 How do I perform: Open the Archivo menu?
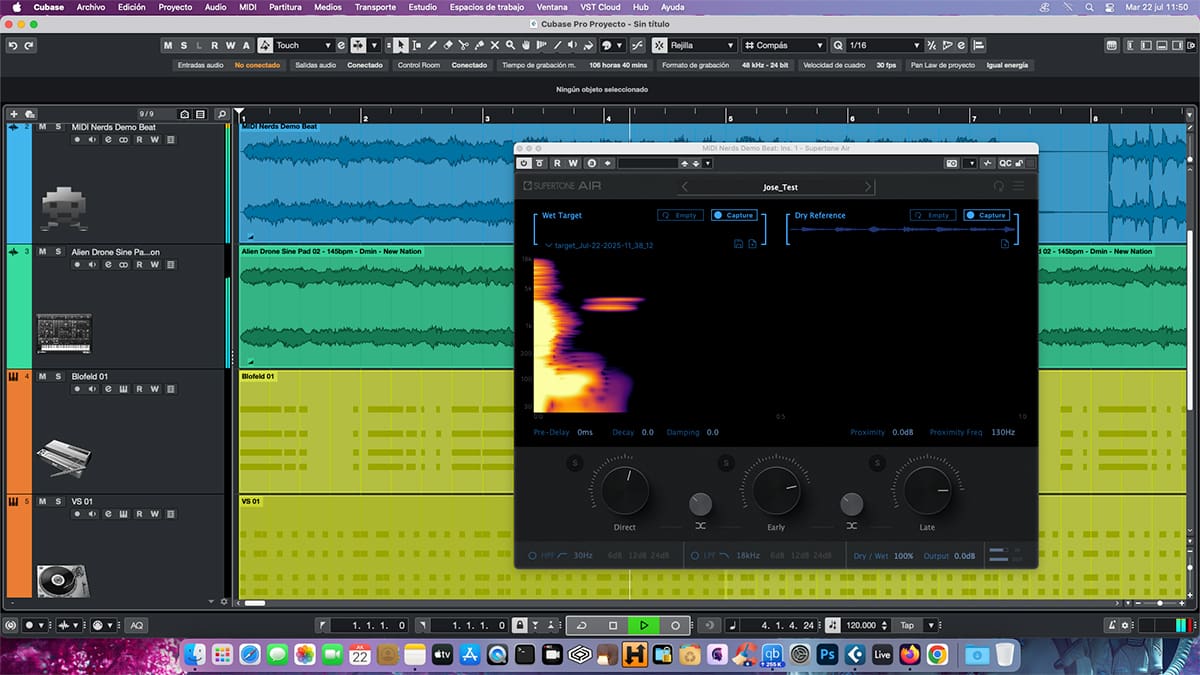click(x=91, y=7)
